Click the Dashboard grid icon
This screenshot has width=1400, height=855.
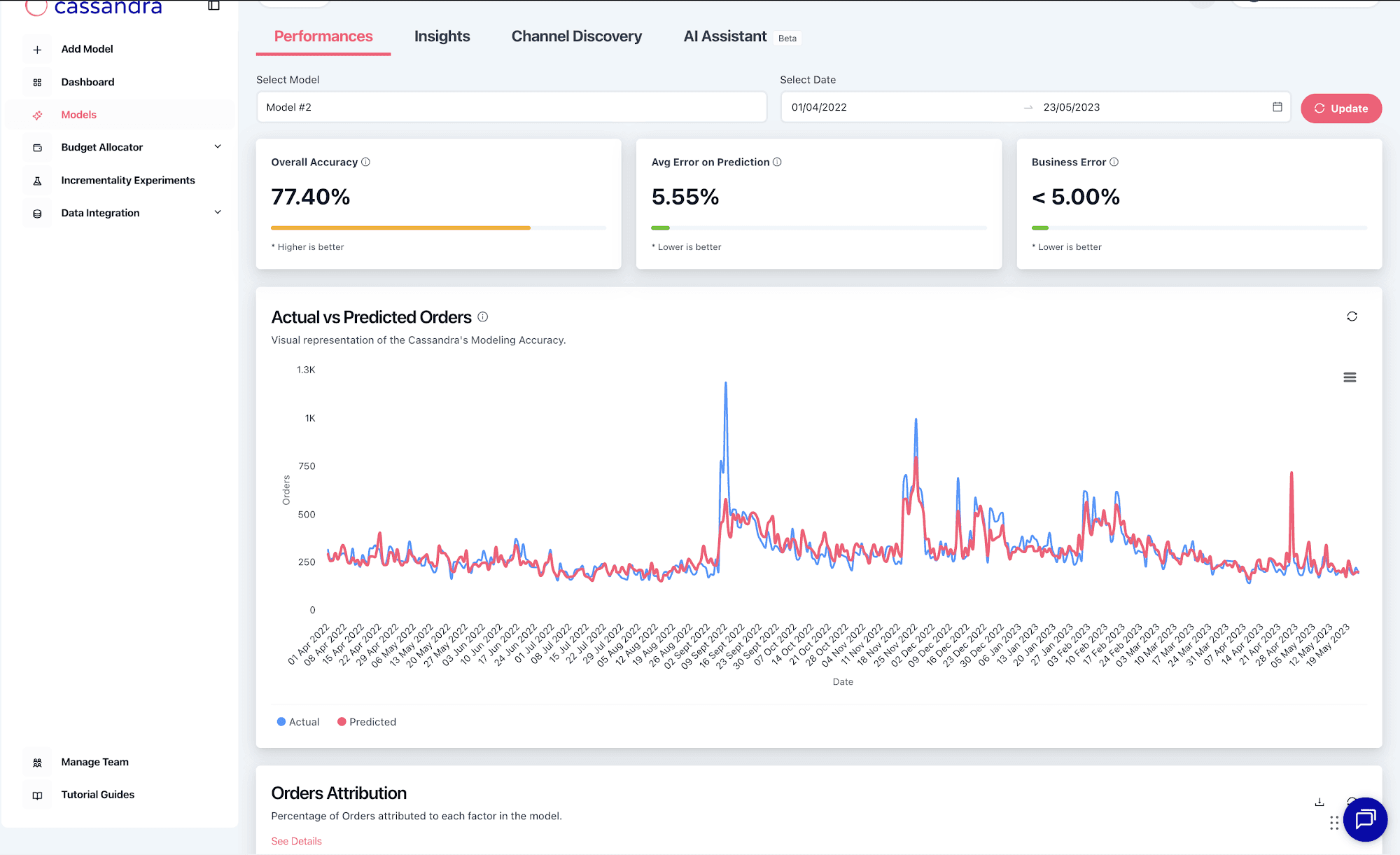[37, 83]
